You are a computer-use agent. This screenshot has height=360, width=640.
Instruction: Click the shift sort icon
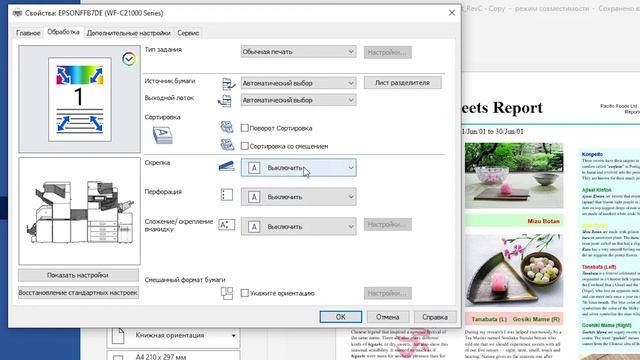227,145
